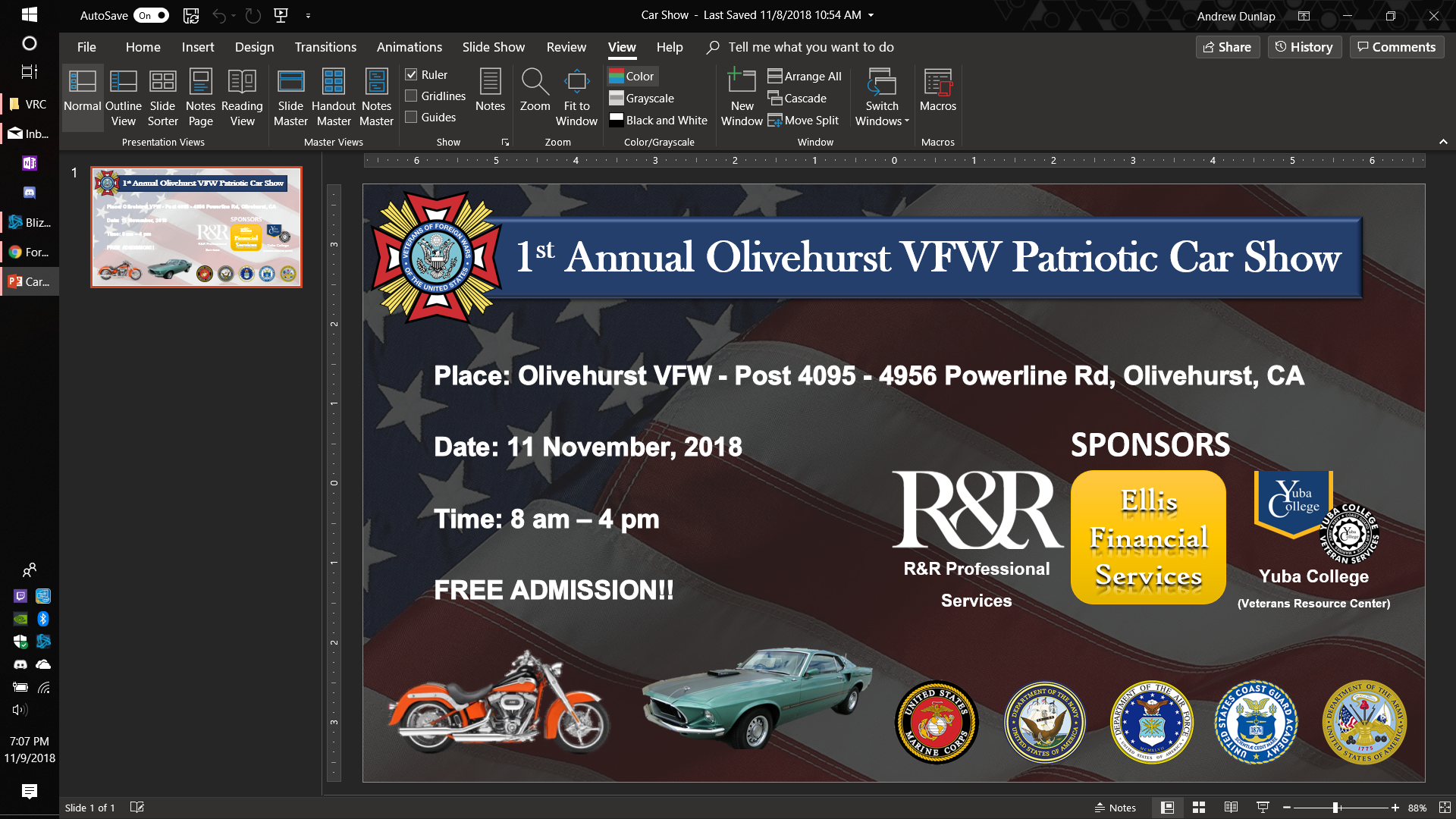Expand the file title dropdown arrow
Image resolution: width=1456 pixels, height=819 pixels.
click(871, 15)
